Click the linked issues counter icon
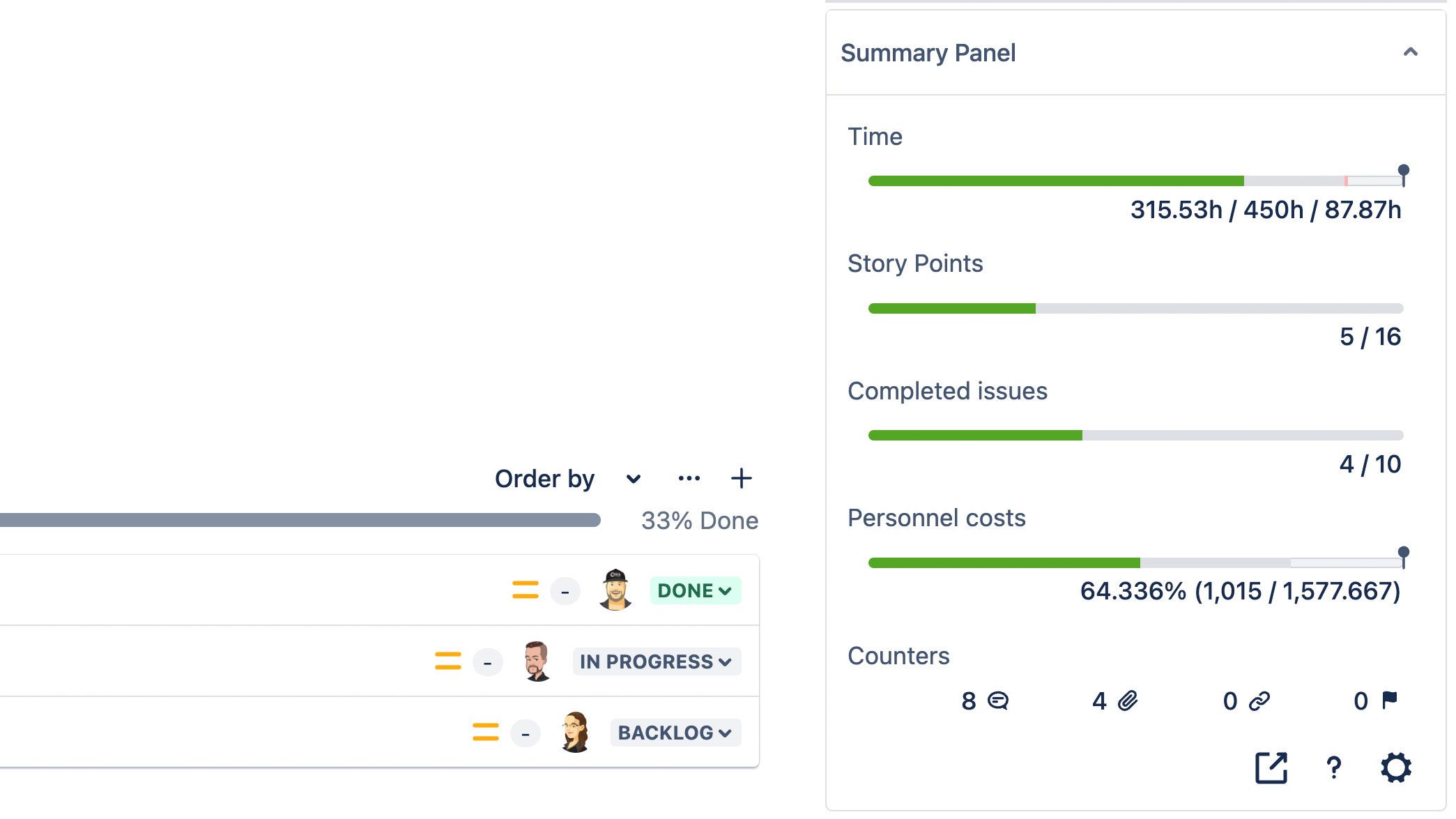 [1259, 701]
